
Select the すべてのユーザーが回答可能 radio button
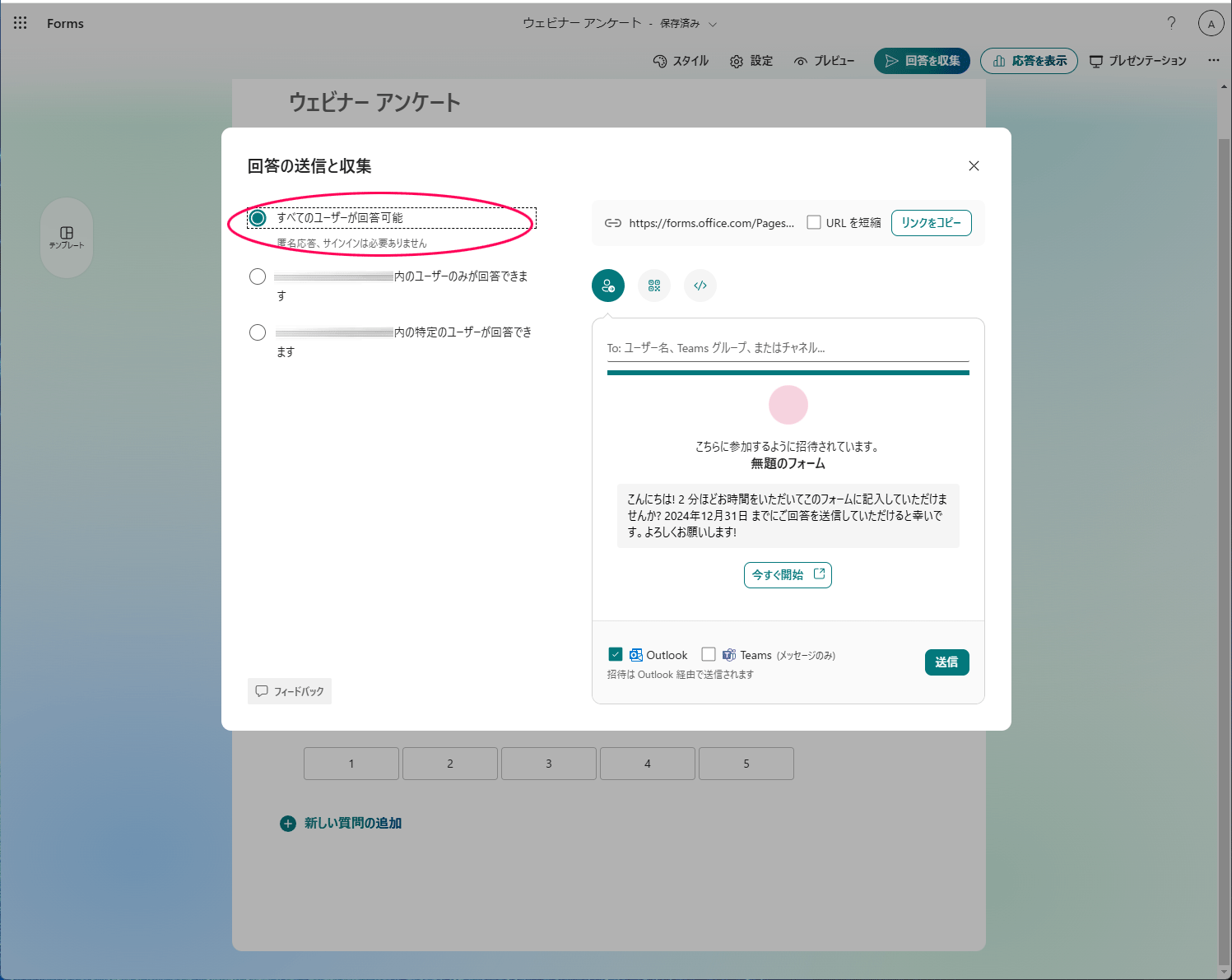258,217
